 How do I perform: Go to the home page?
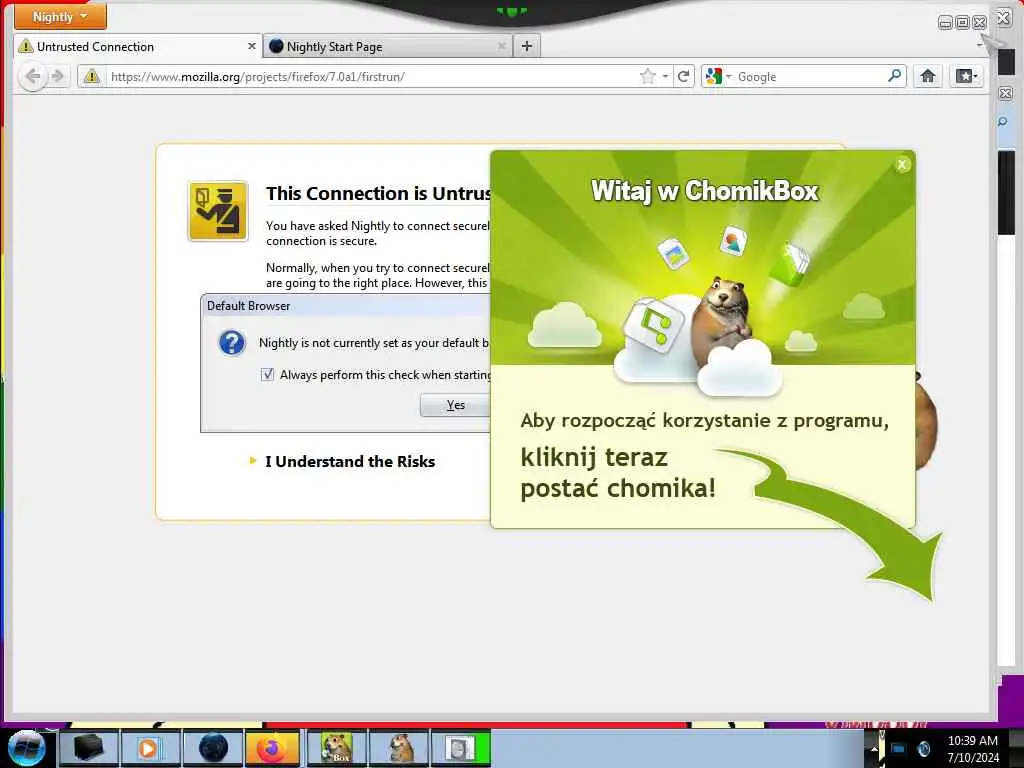(x=928, y=76)
